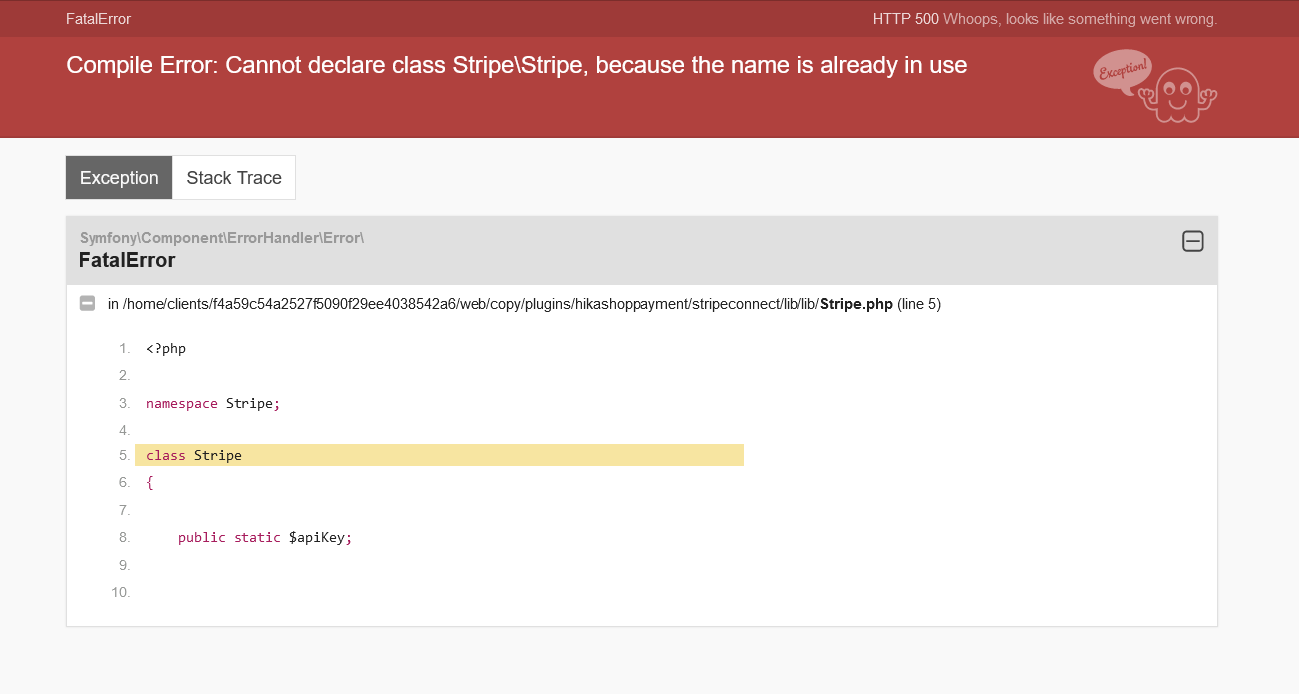
Task: Click the highlighted class Stripe line
Action: coord(439,455)
